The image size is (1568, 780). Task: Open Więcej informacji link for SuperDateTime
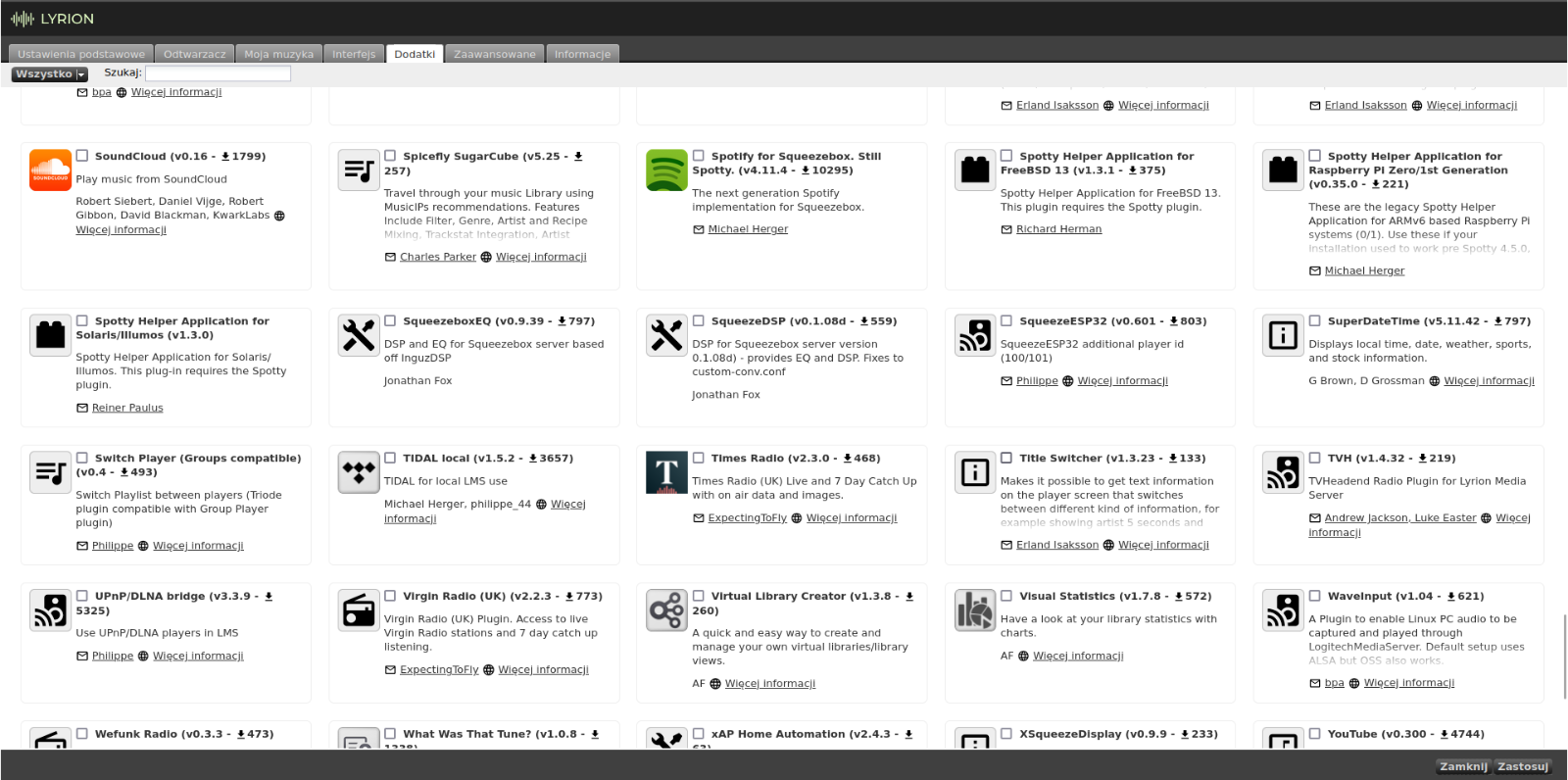1489,381
